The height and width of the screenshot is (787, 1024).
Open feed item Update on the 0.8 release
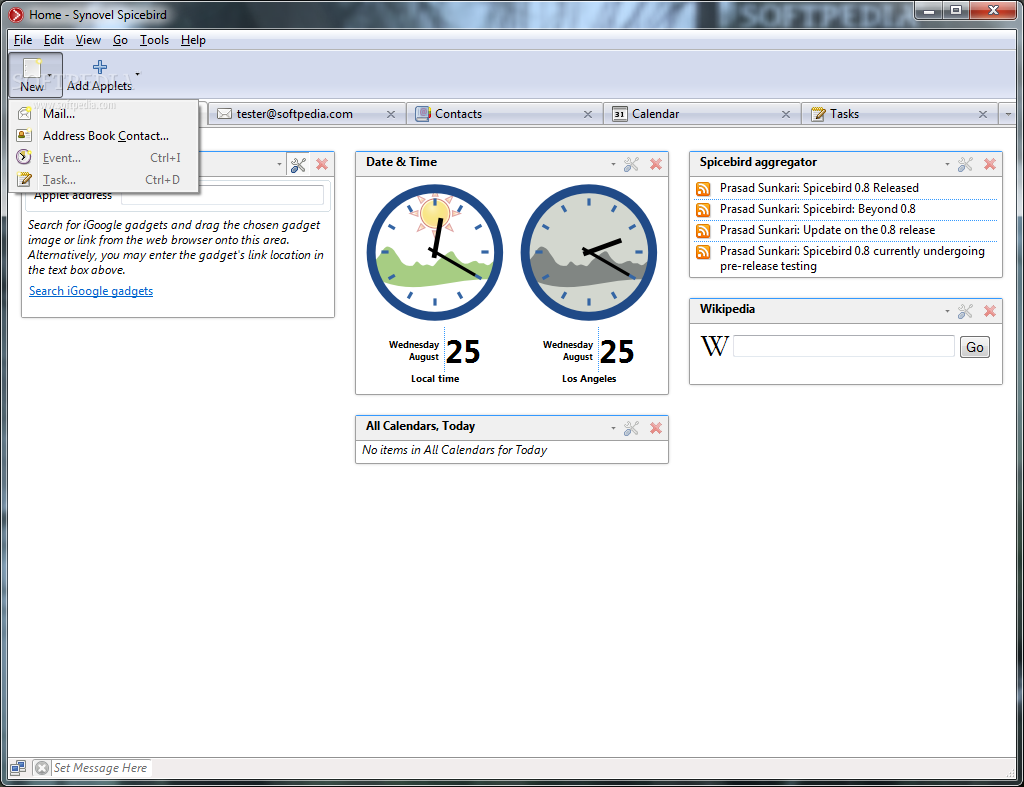(827, 230)
